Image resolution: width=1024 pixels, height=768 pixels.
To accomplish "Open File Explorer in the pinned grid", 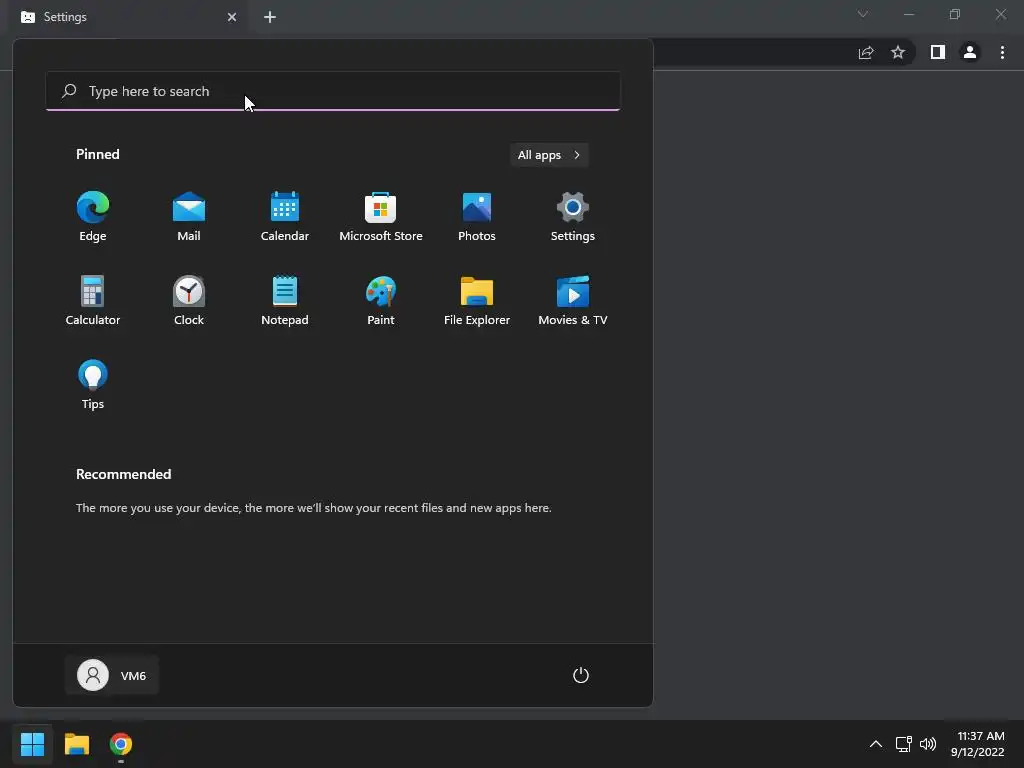I will point(477,300).
